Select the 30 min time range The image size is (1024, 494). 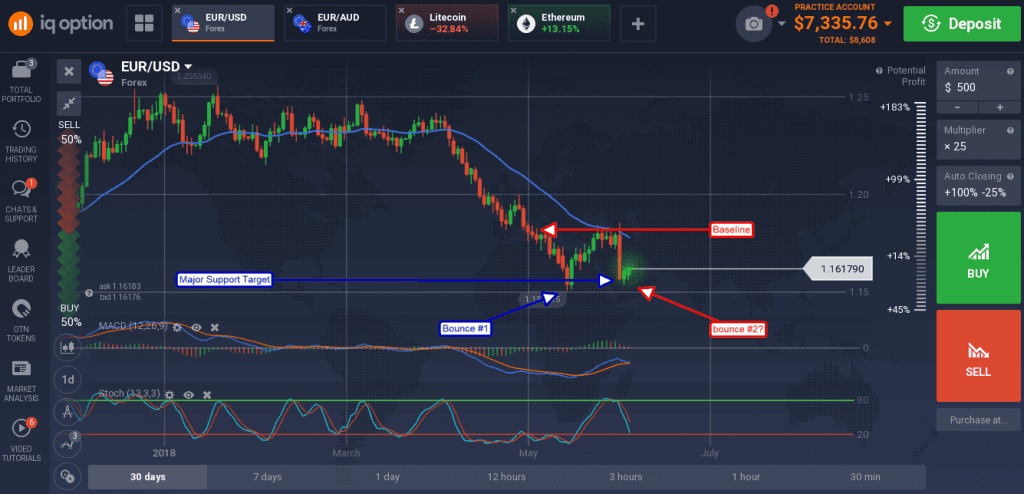point(865,476)
